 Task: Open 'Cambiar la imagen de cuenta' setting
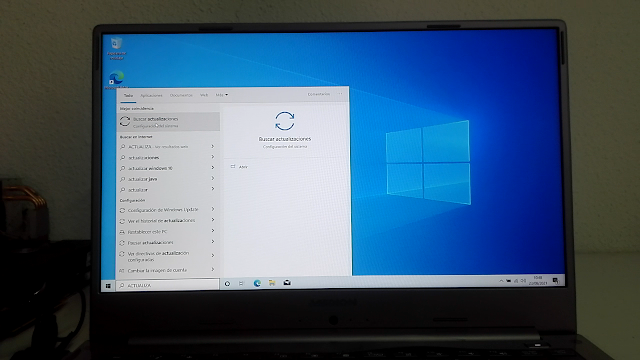click(x=167, y=270)
